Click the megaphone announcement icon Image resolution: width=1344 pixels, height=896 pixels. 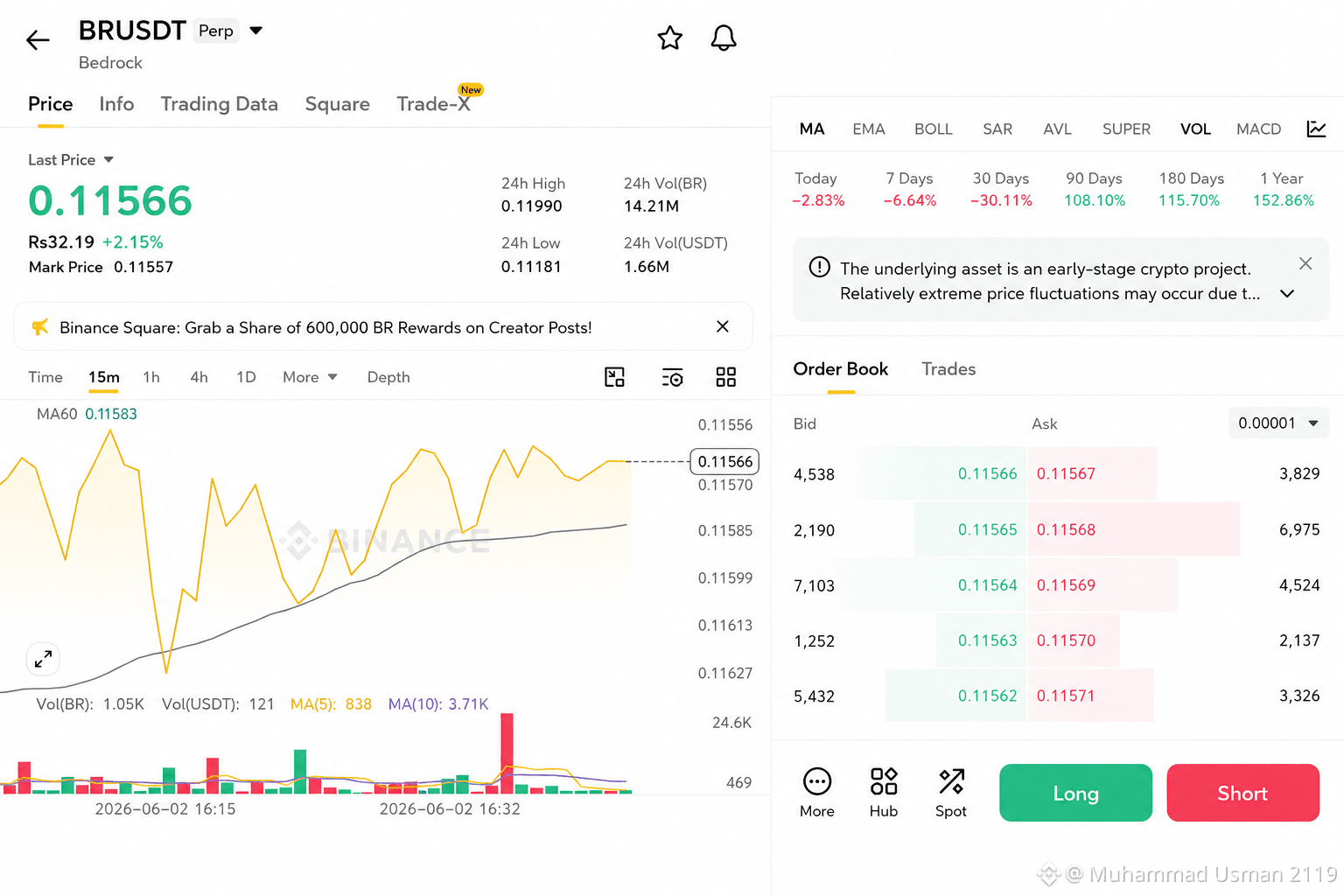(39, 327)
